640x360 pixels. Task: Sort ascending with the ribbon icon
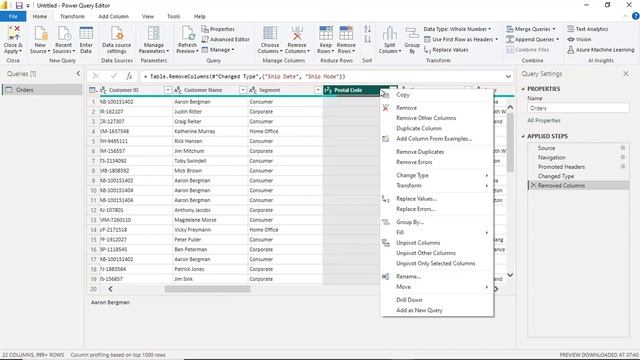(x=367, y=29)
